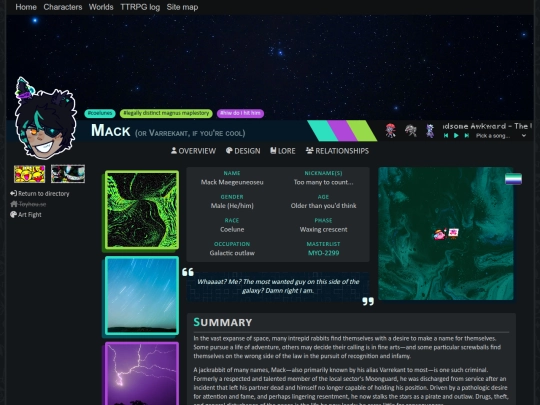
Task: Open the Home nav link
Action: 26,7
